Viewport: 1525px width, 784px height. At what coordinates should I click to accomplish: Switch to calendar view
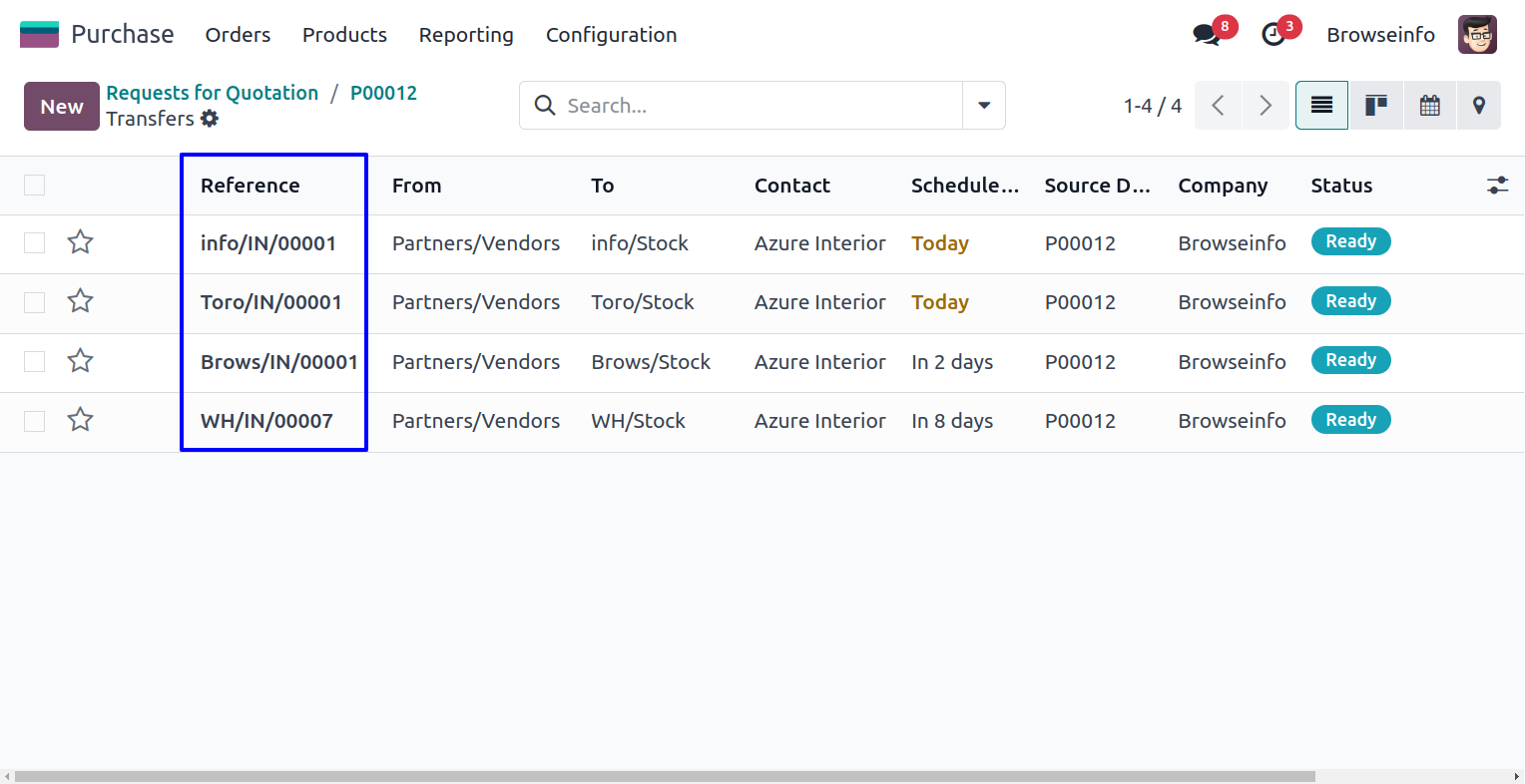pyautogui.click(x=1429, y=106)
